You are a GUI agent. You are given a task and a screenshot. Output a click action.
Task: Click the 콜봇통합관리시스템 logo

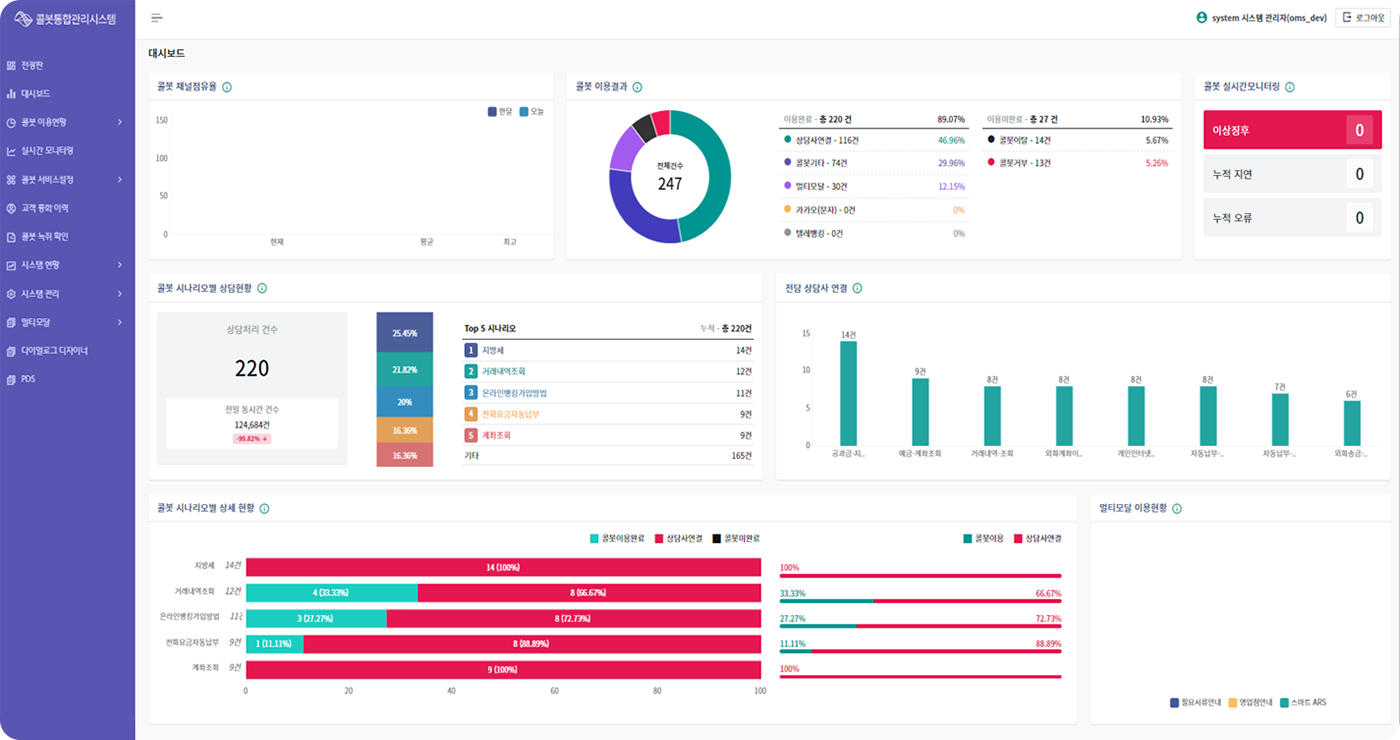coord(66,19)
